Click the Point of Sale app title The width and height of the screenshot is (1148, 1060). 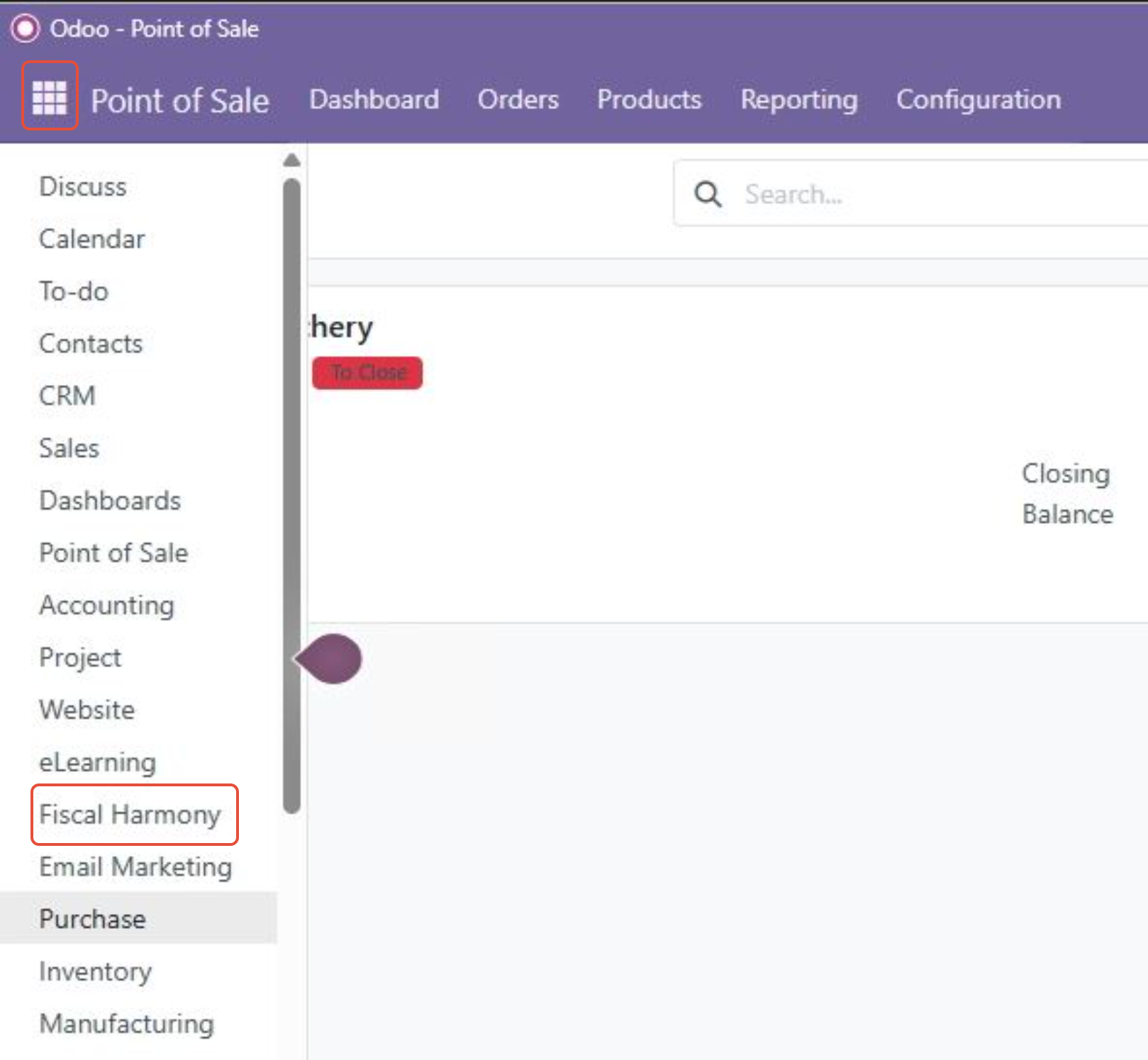(x=180, y=101)
